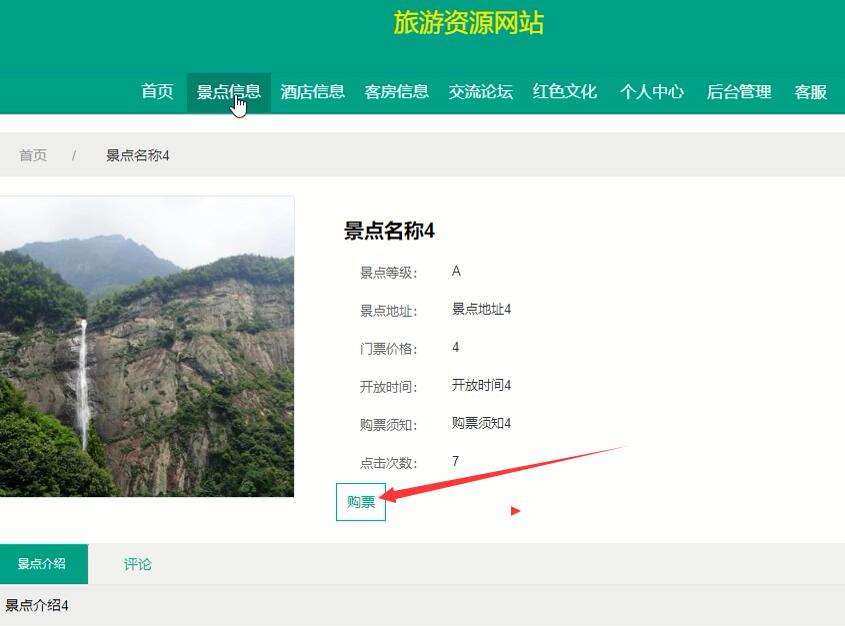Click the 景点等级 value A
The image size is (845, 626).
click(x=456, y=271)
